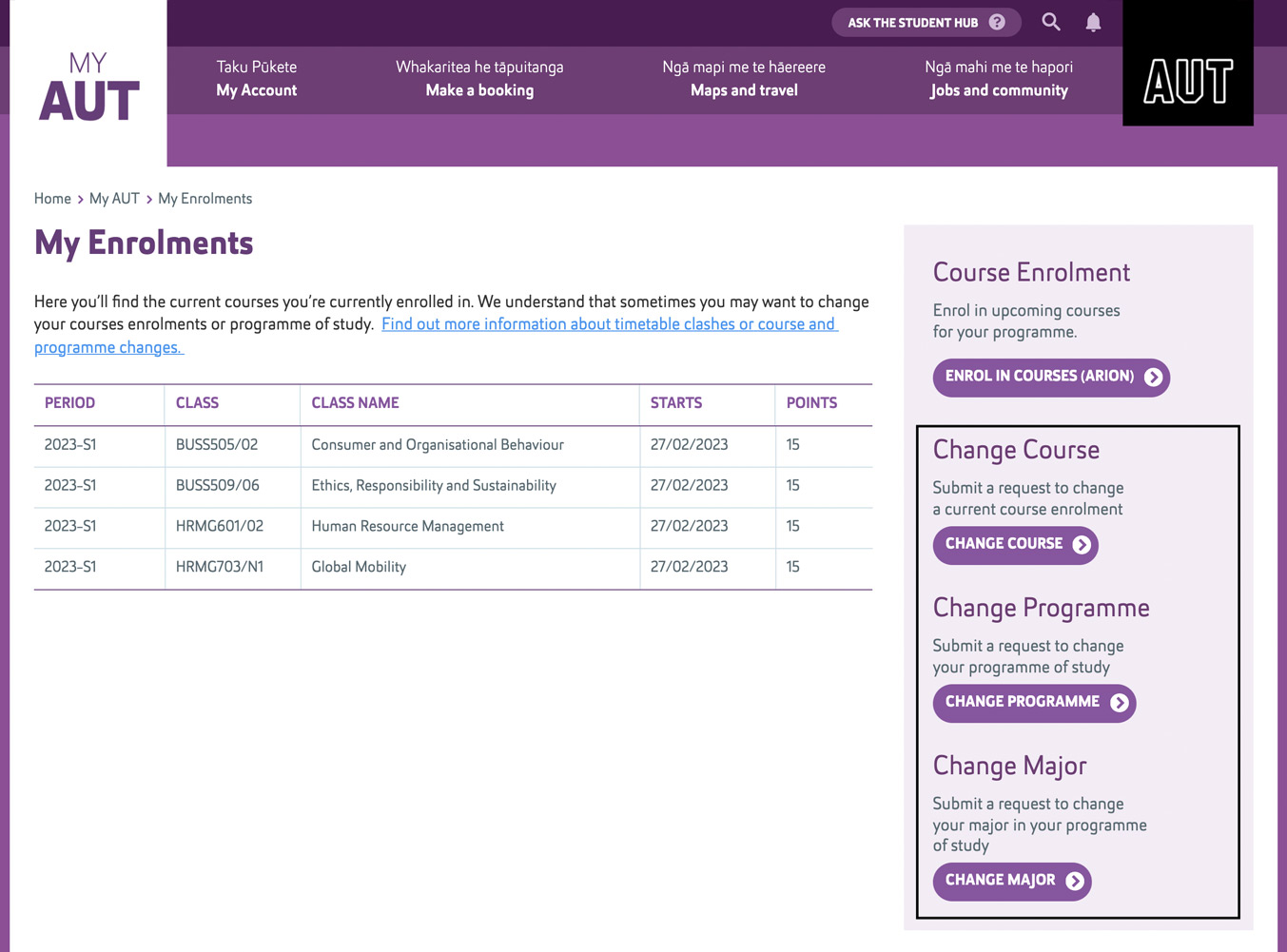1287x952 pixels.
Task: Click the My AUT breadcrumb link
Action: [114, 198]
